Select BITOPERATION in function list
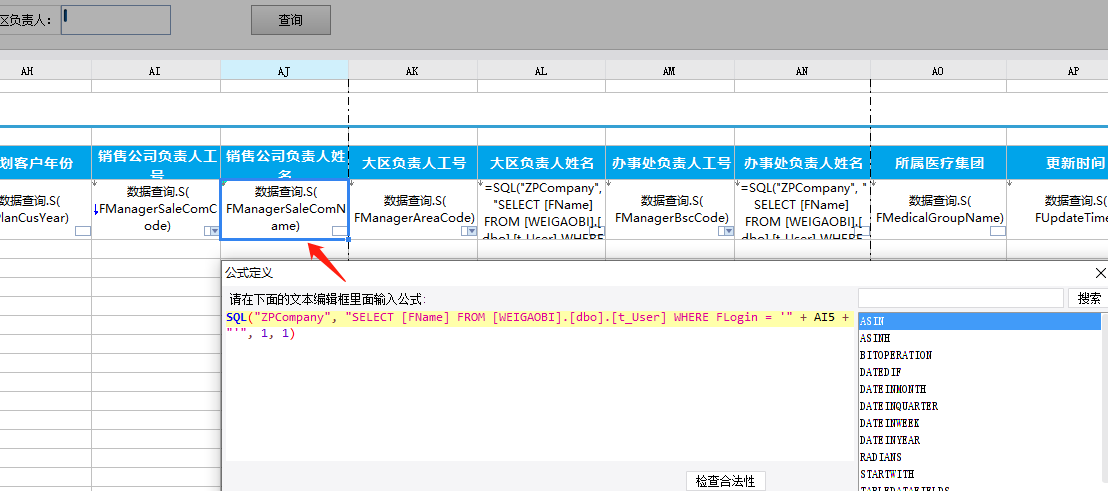The height and width of the screenshot is (491, 1108). tap(980, 355)
